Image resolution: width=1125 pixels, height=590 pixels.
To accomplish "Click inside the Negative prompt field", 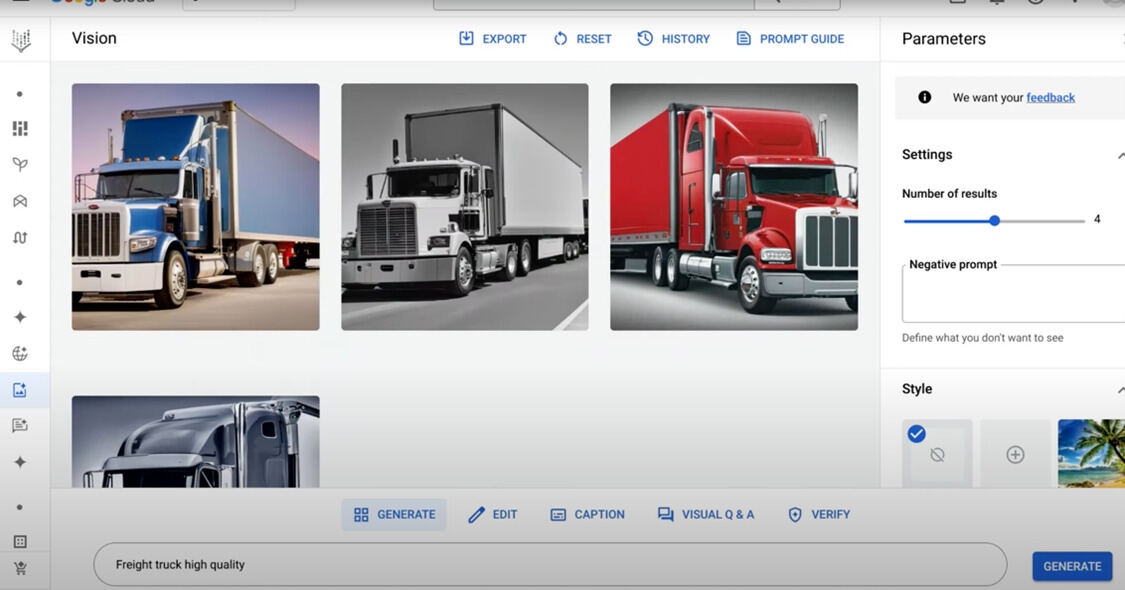I will tap(1013, 294).
